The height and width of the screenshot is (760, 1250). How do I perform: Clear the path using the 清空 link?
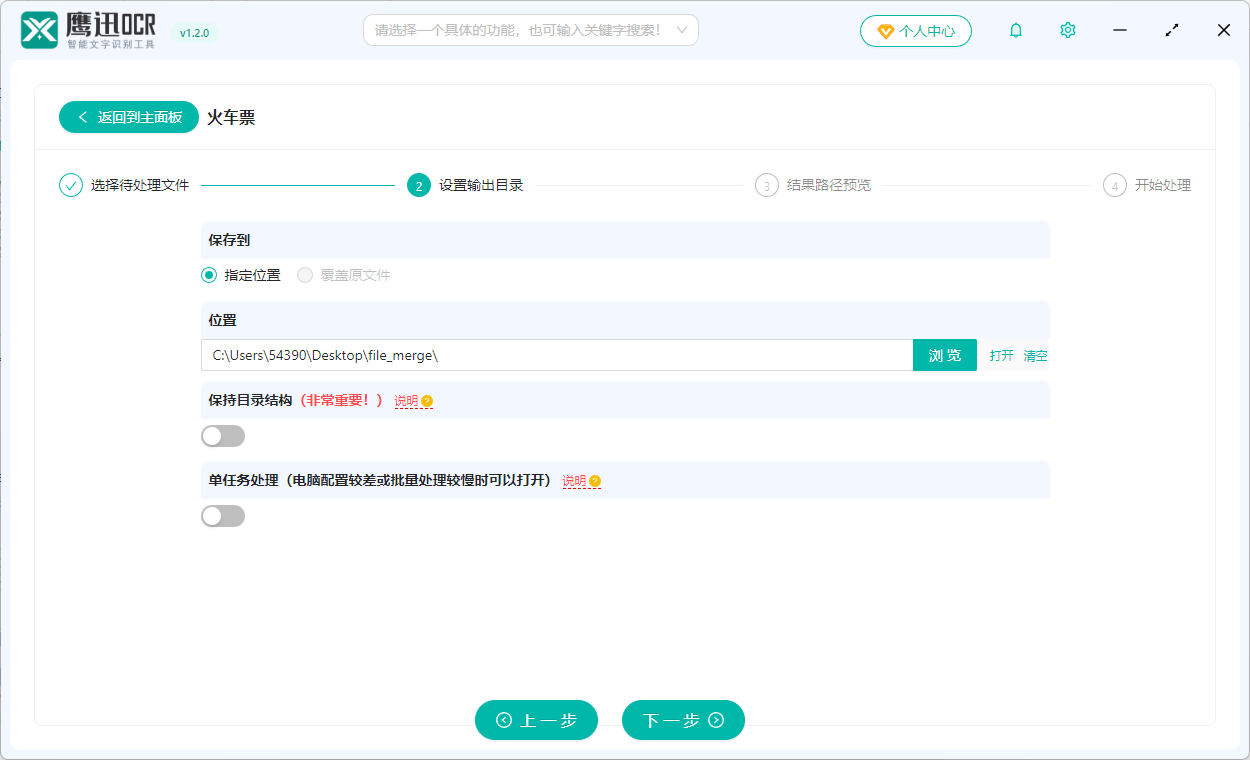[x=1035, y=355]
